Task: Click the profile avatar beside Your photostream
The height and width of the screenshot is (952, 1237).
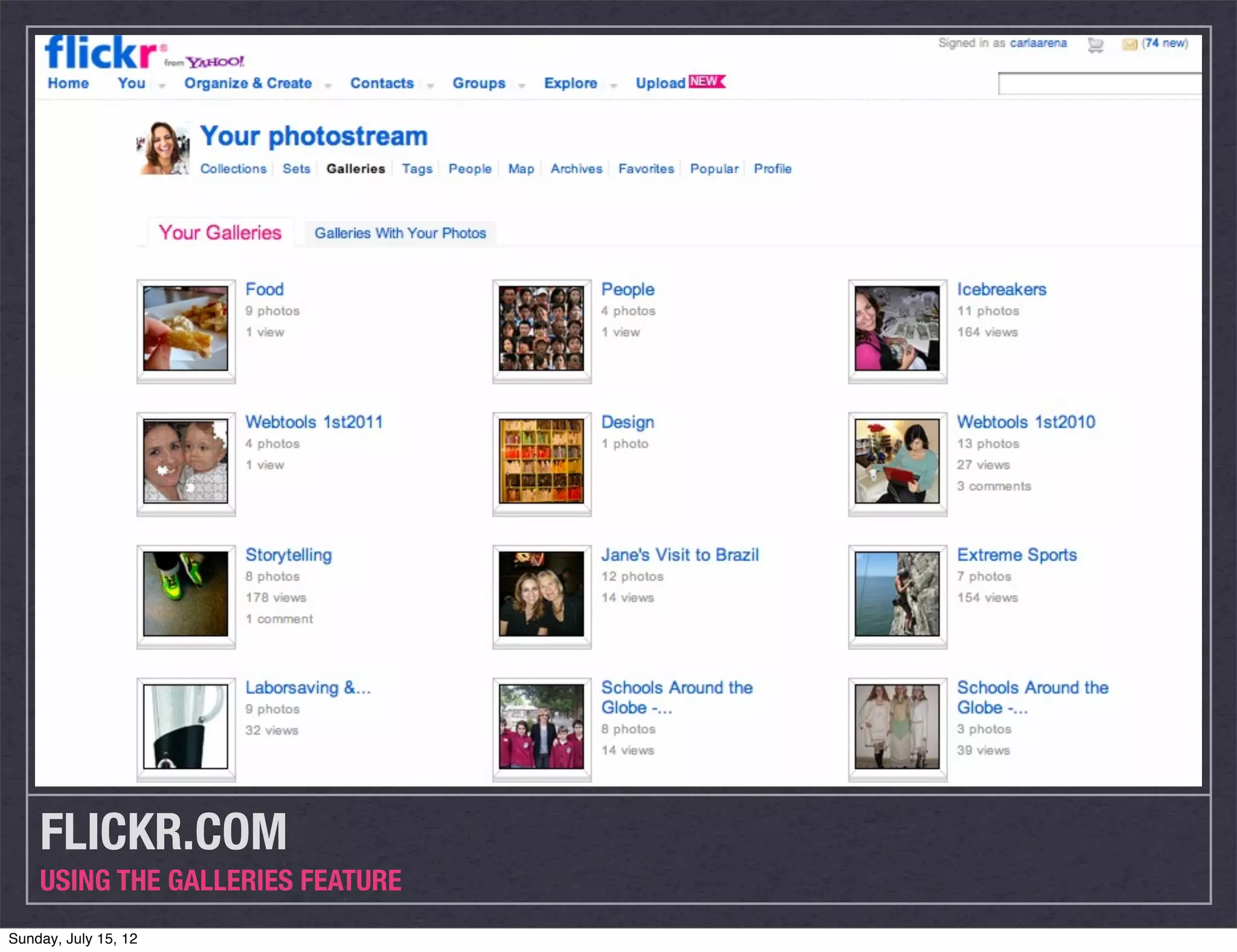Action: tap(162, 149)
